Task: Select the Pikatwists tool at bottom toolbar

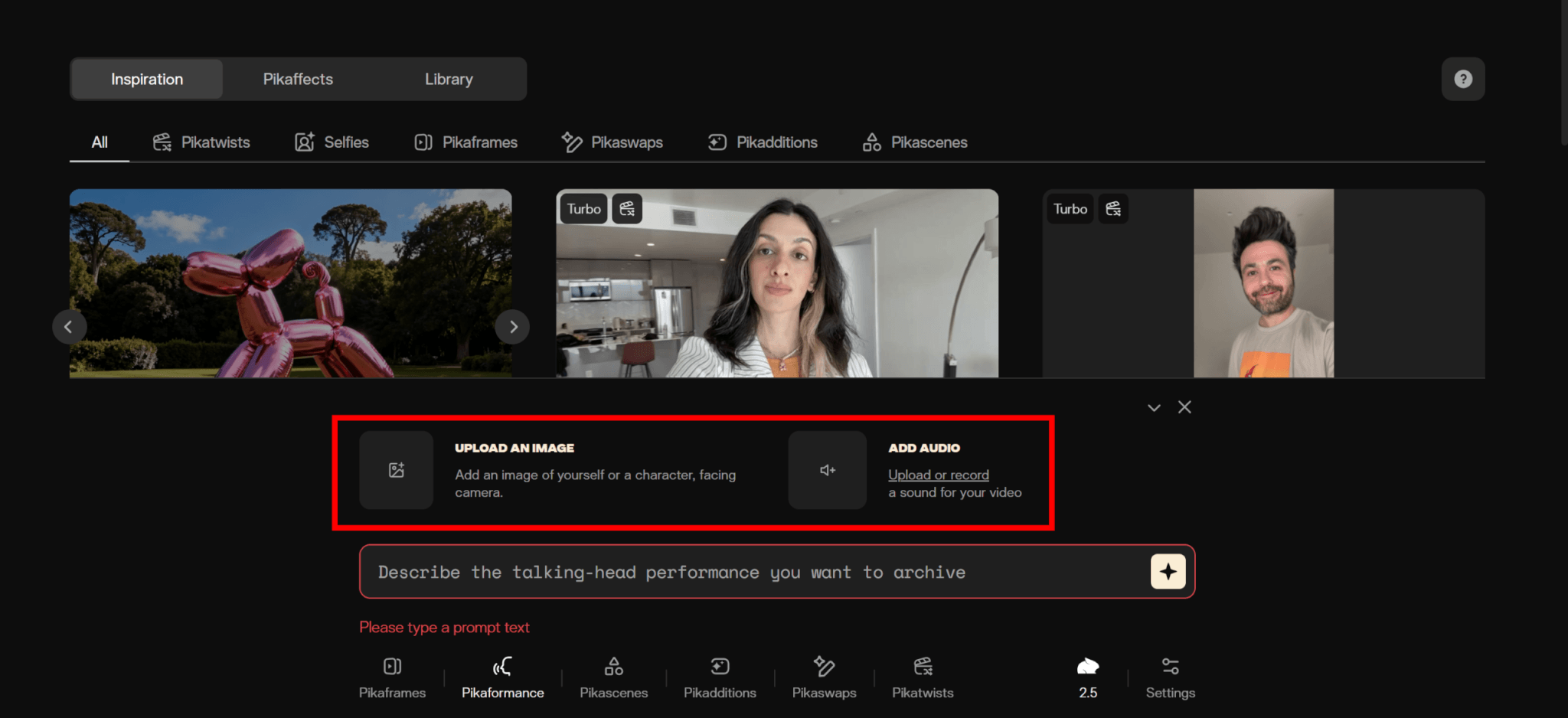Action: 923,678
